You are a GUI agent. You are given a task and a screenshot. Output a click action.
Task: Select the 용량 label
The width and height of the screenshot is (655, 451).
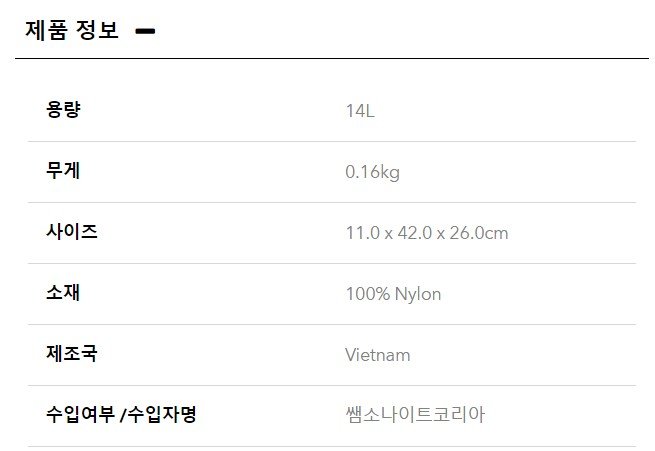pos(63,110)
